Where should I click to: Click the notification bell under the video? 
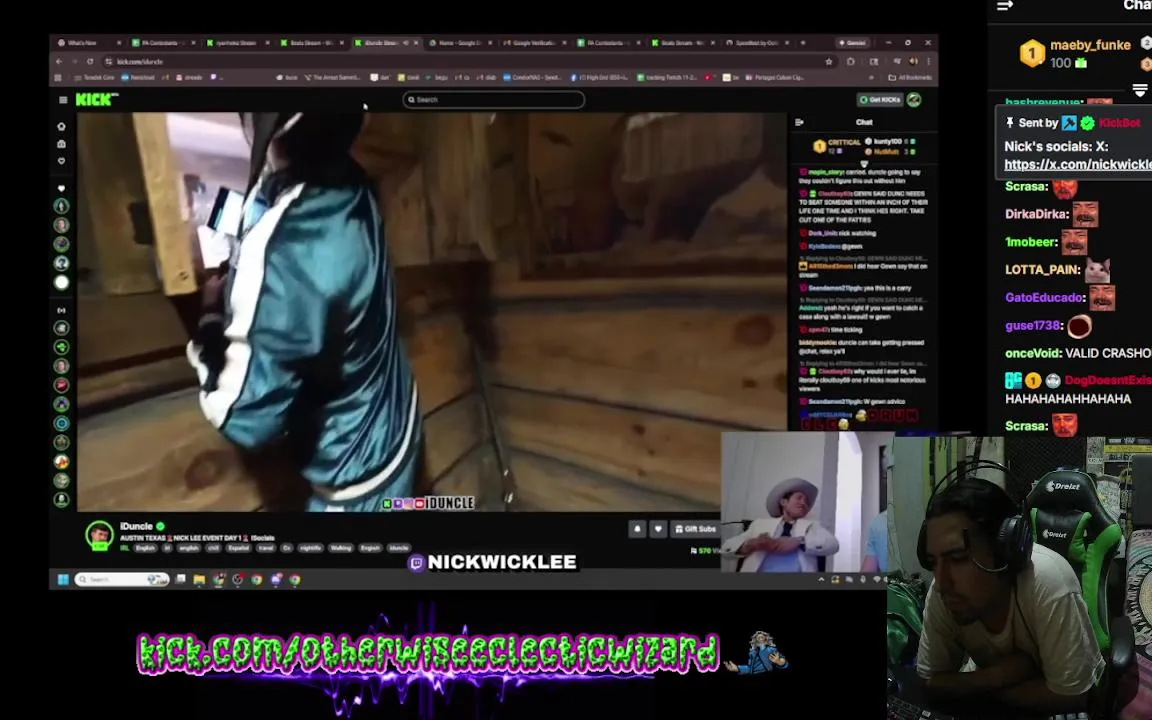[637, 528]
